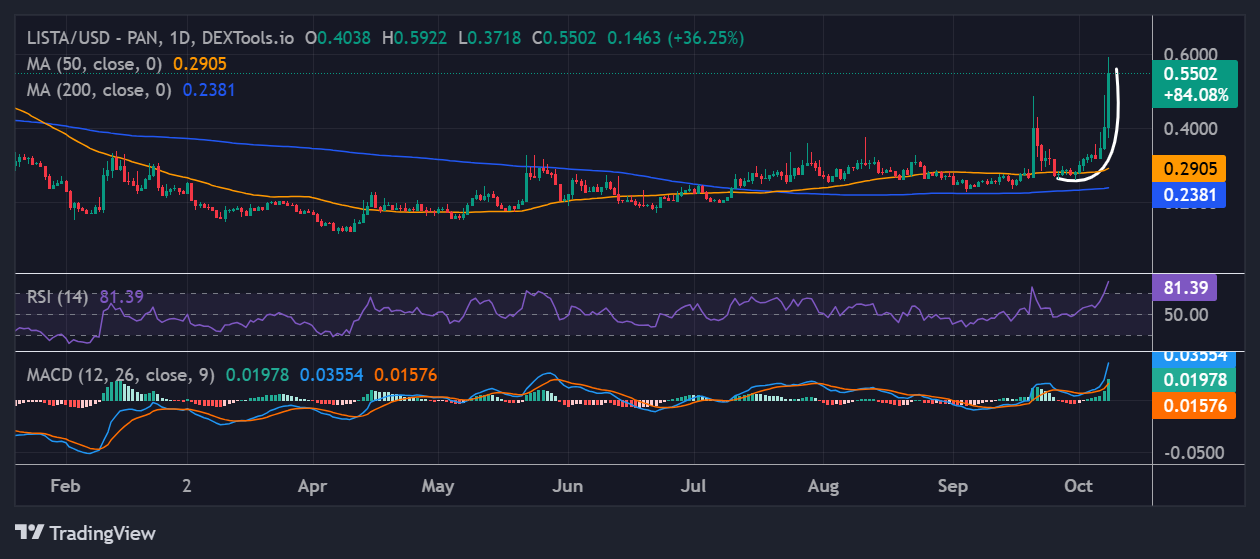Click the 0.6000 price axis level
1260x559 pixels.
pyautogui.click(x=1189, y=54)
